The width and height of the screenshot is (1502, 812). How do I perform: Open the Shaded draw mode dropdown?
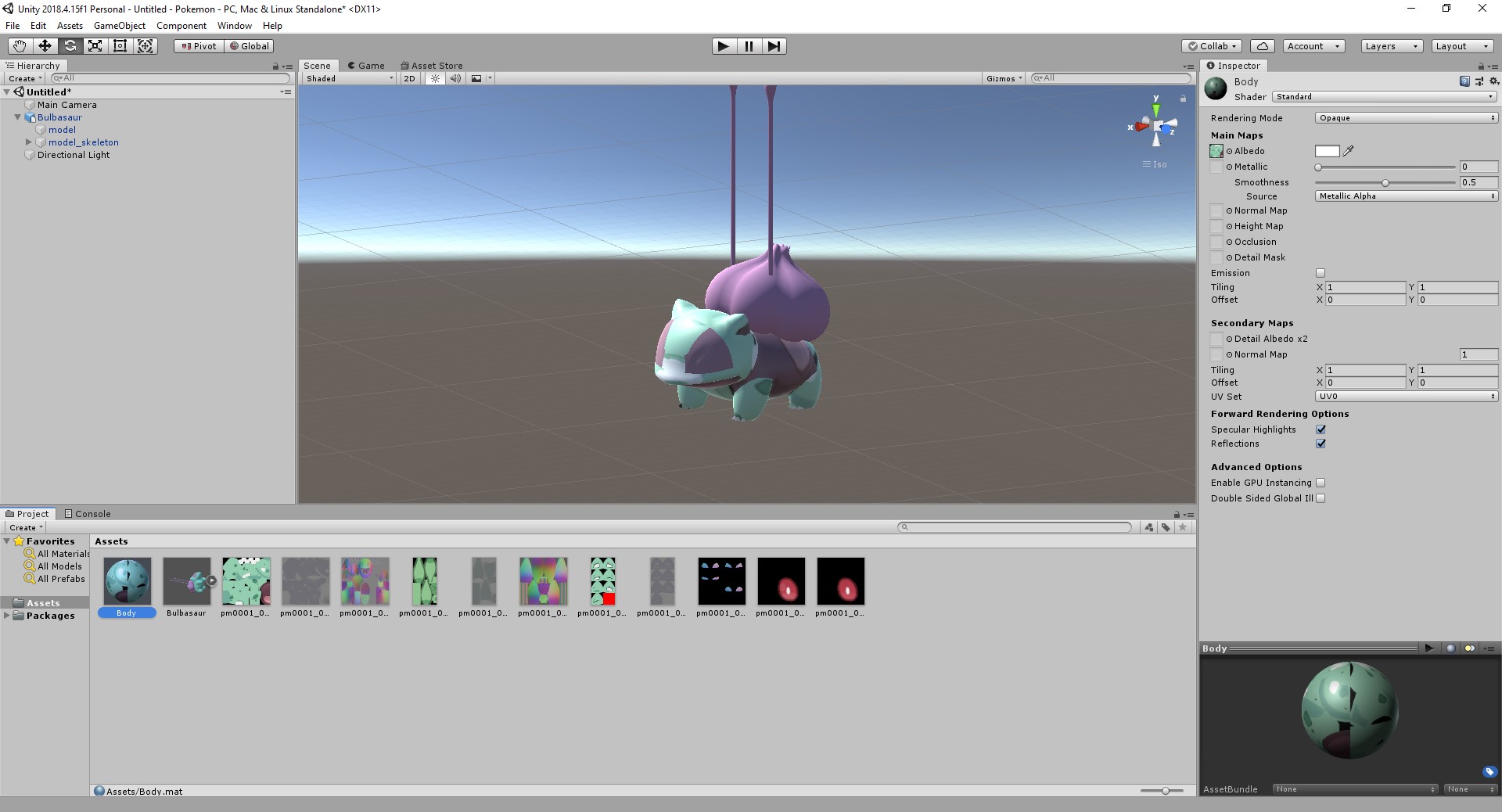pos(350,78)
